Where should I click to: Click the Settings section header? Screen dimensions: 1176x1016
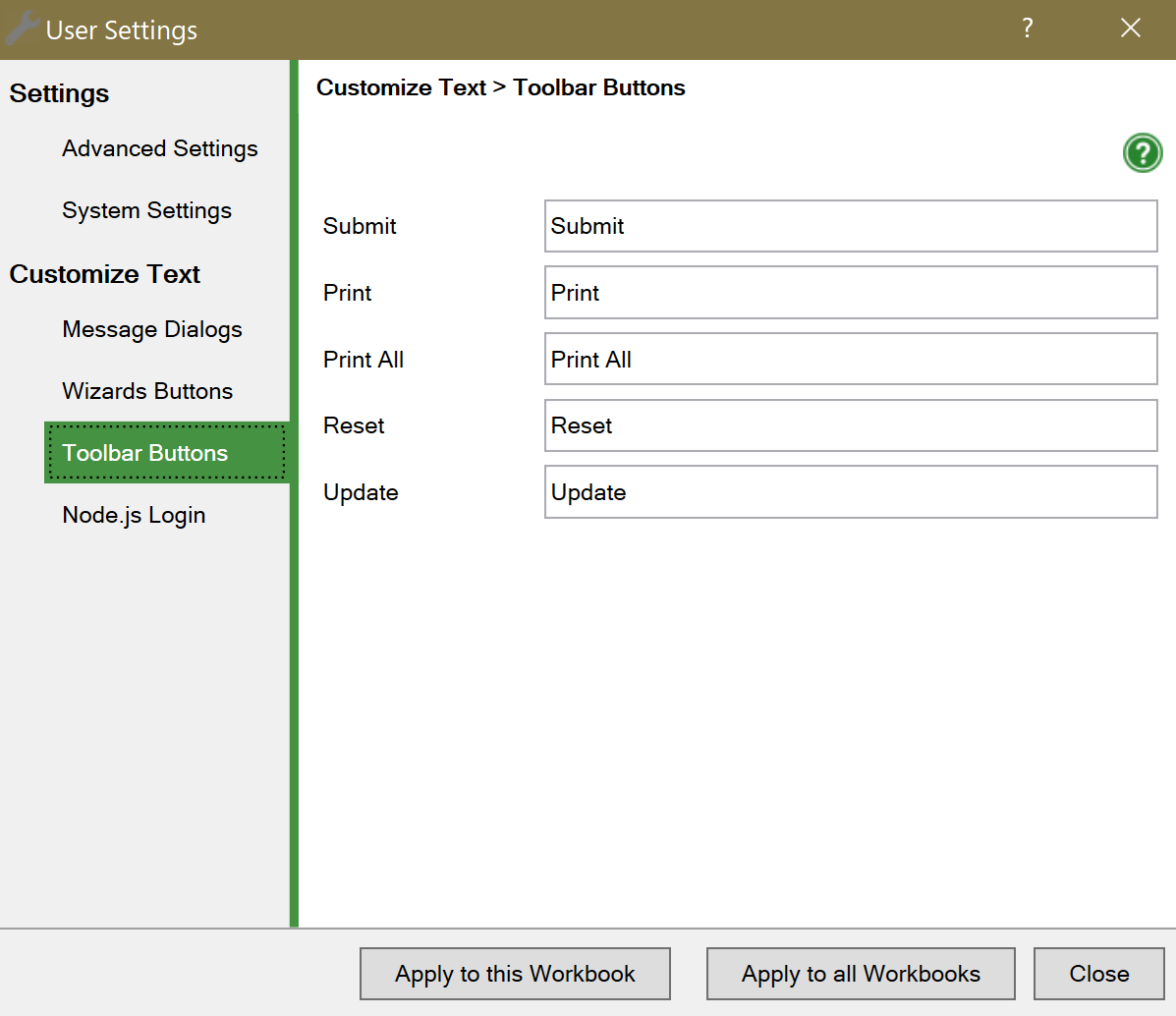click(59, 93)
